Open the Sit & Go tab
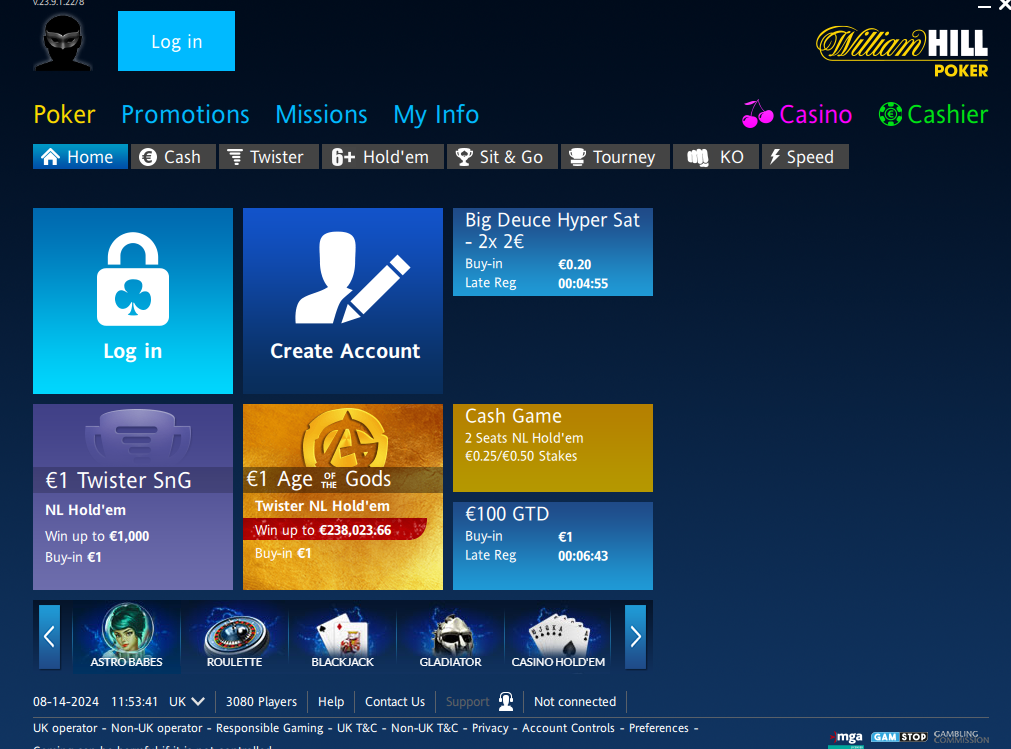 click(x=502, y=157)
